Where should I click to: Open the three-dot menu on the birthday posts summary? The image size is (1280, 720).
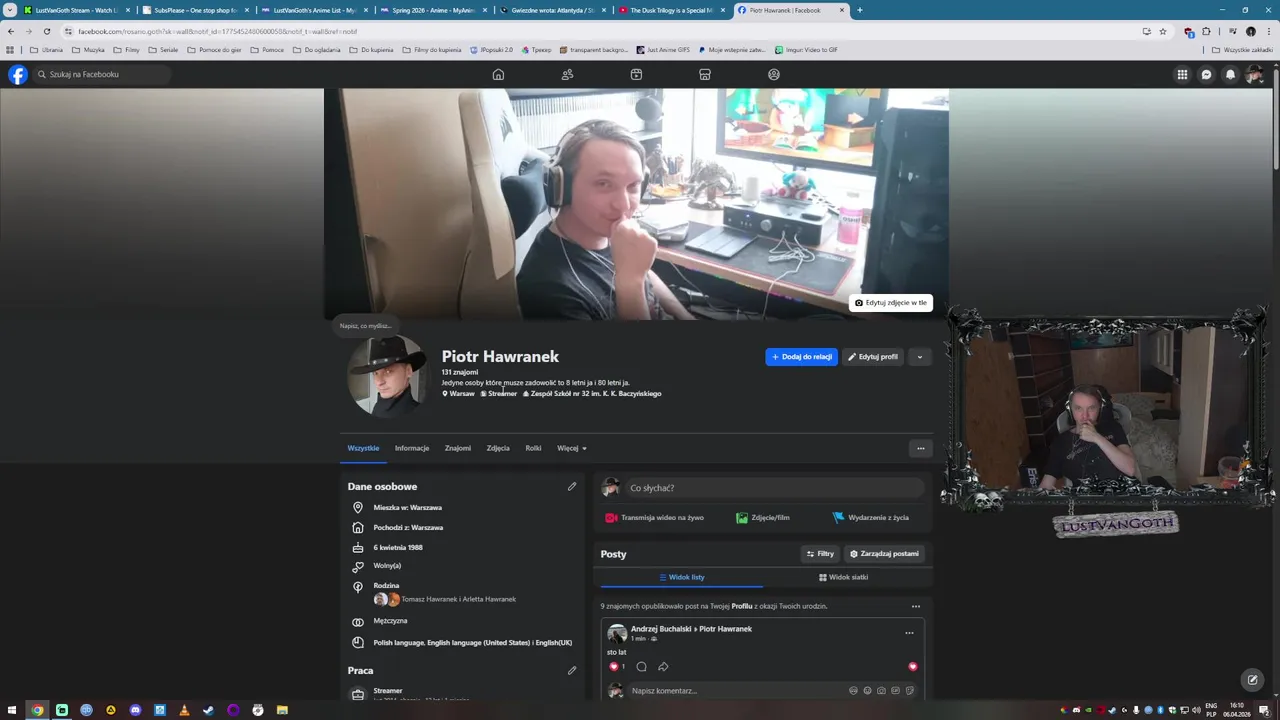pyautogui.click(x=915, y=606)
